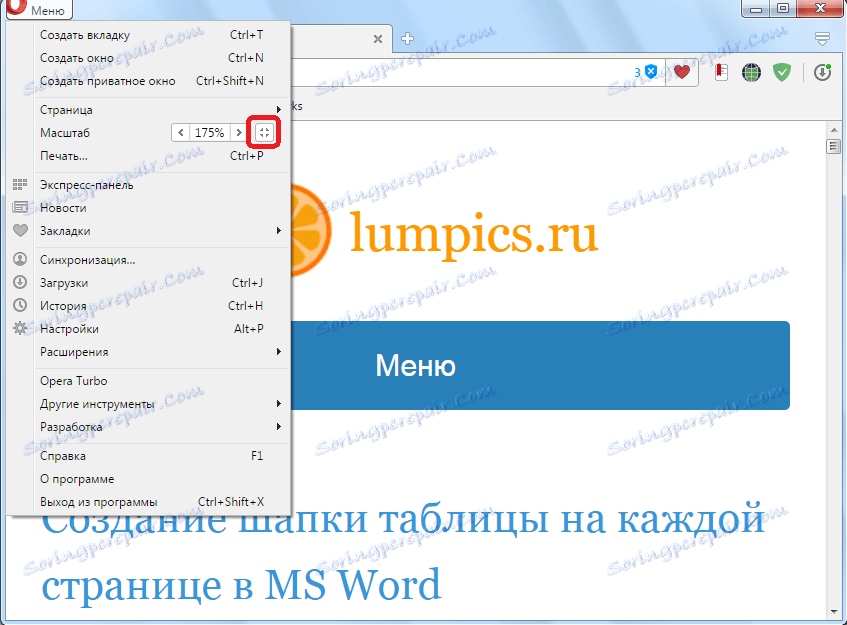Open История via the clock icon
This screenshot has height=625, width=847.
tap(21, 305)
